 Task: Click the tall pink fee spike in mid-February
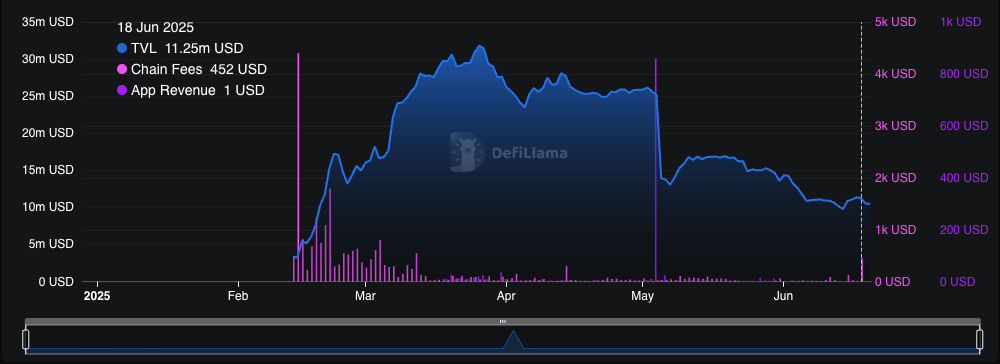298,167
